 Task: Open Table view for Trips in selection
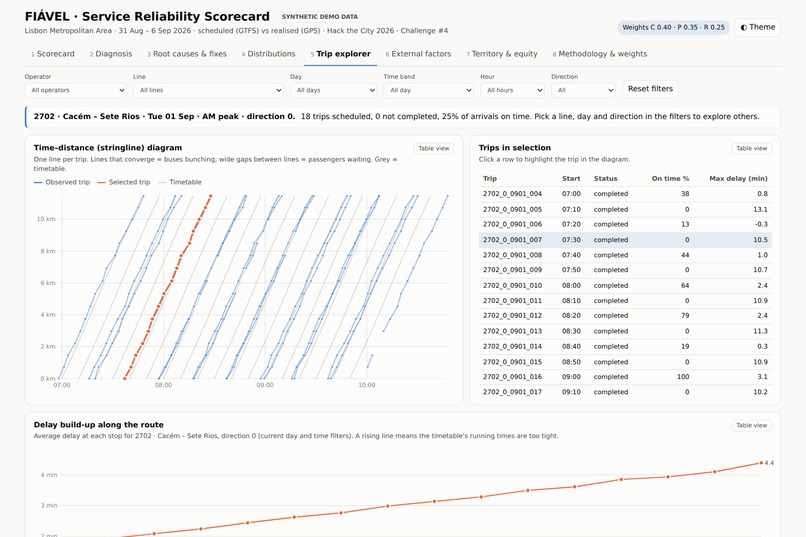[752, 149]
